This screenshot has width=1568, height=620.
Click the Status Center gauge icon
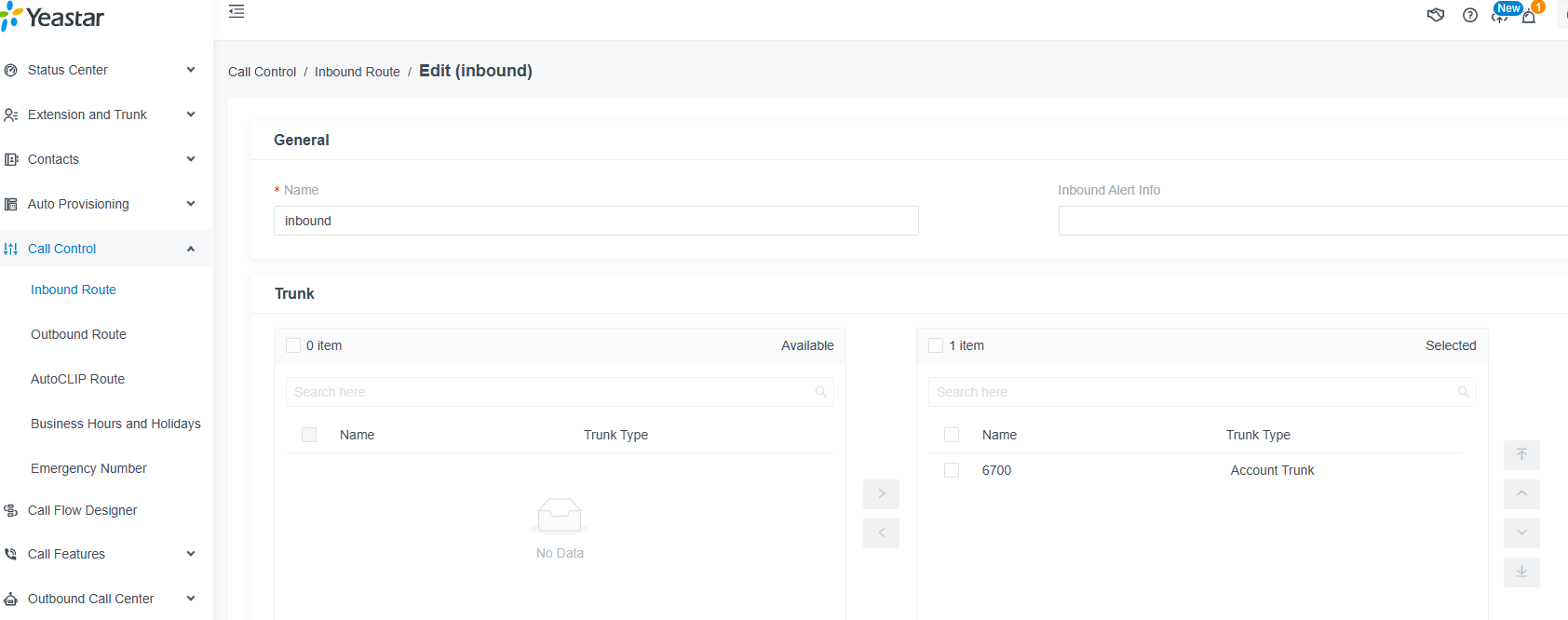pyautogui.click(x=11, y=70)
